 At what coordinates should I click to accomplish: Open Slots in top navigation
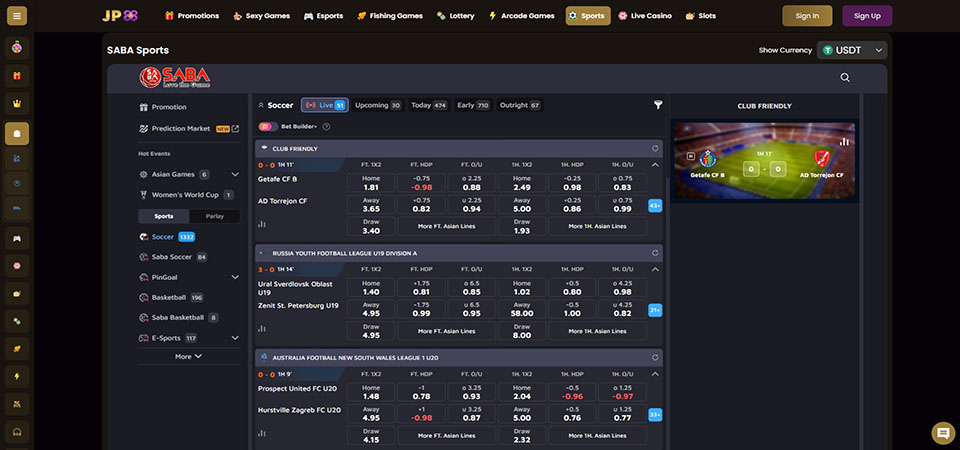pos(700,16)
